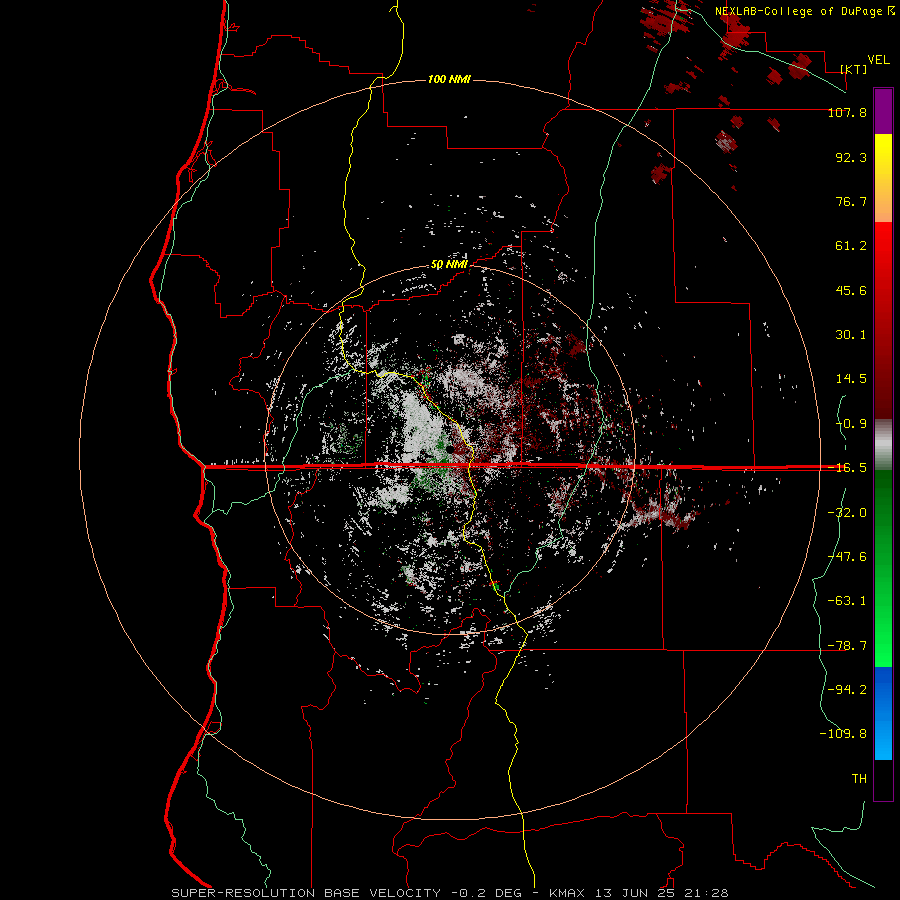Click the gray segment of the color bar

point(883,444)
